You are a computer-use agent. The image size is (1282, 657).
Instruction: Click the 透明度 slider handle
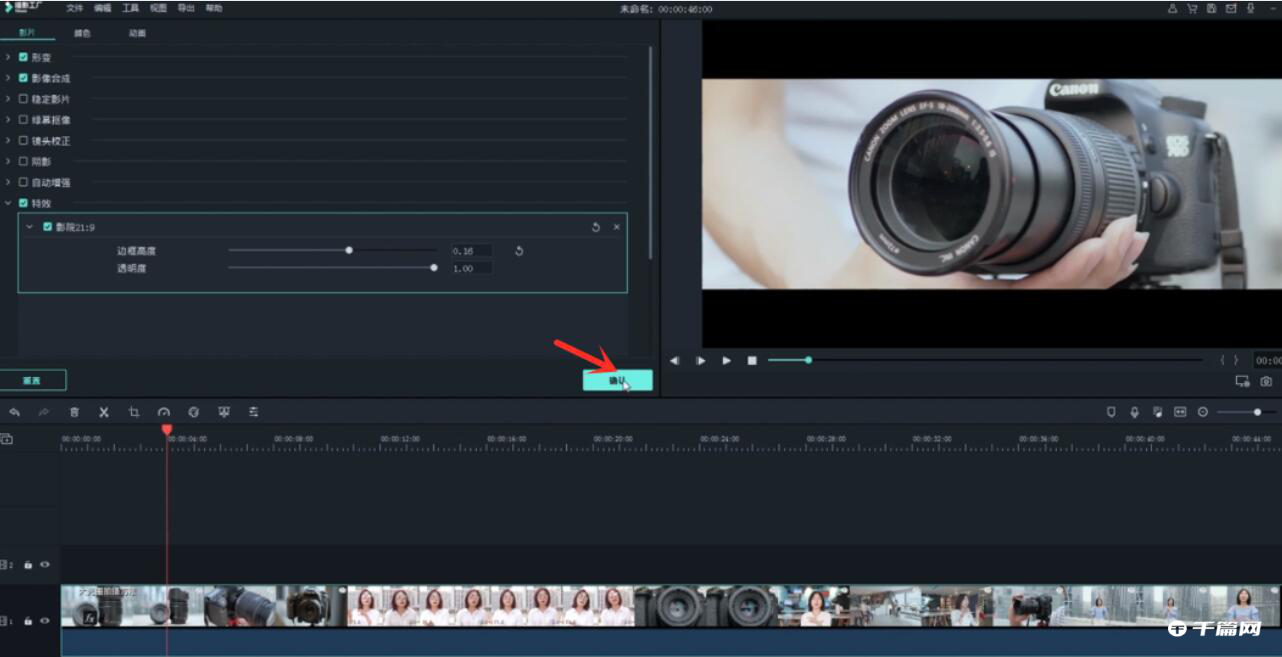(433, 268)
